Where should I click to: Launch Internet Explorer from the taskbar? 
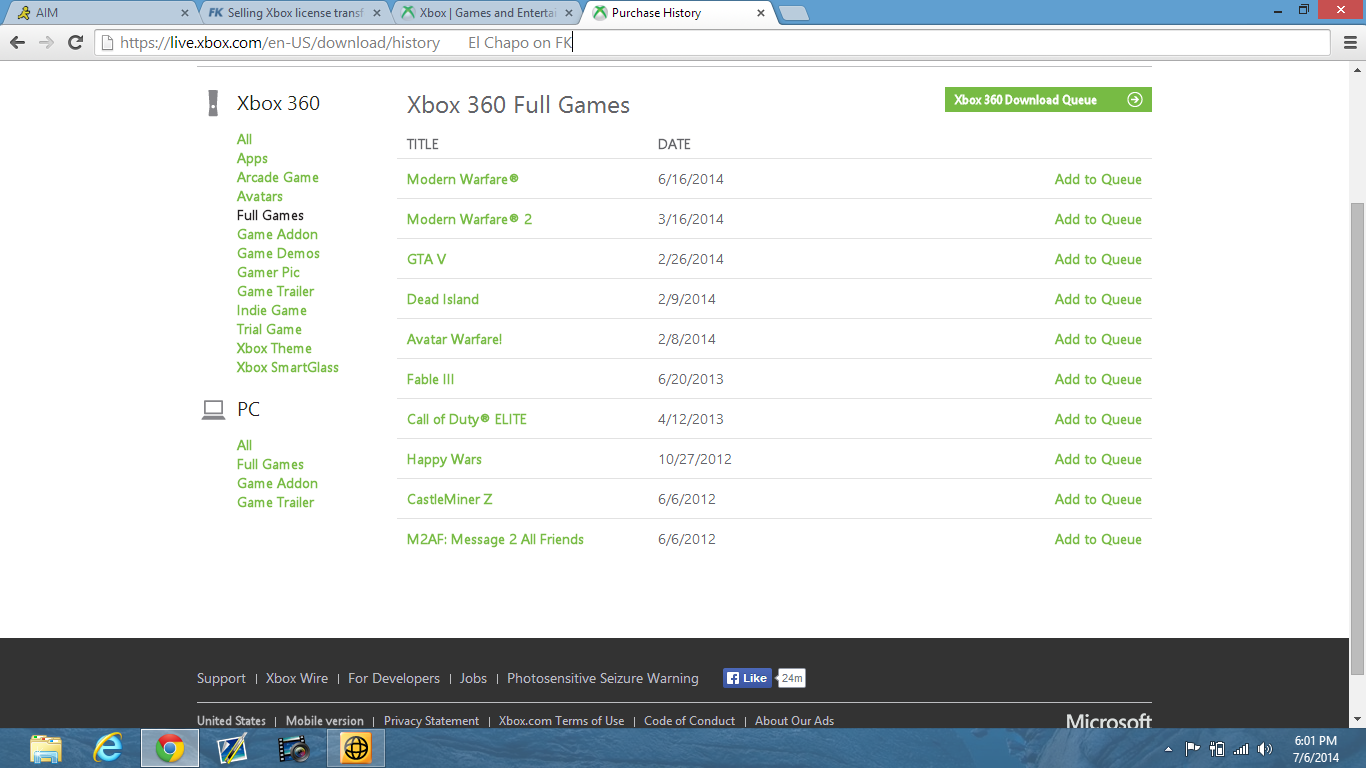click(108, 748)
